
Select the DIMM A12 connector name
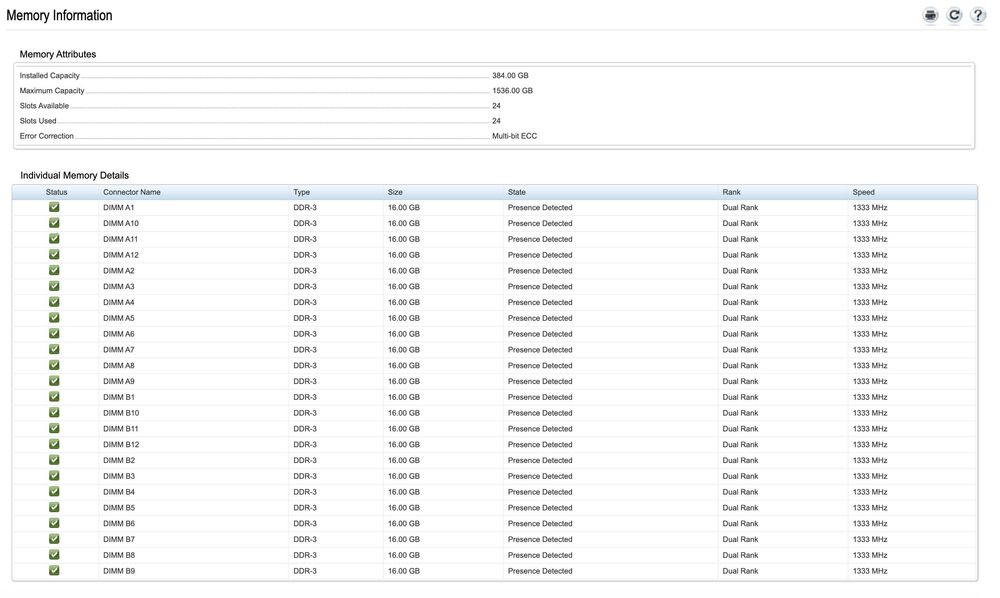[121, 255]
